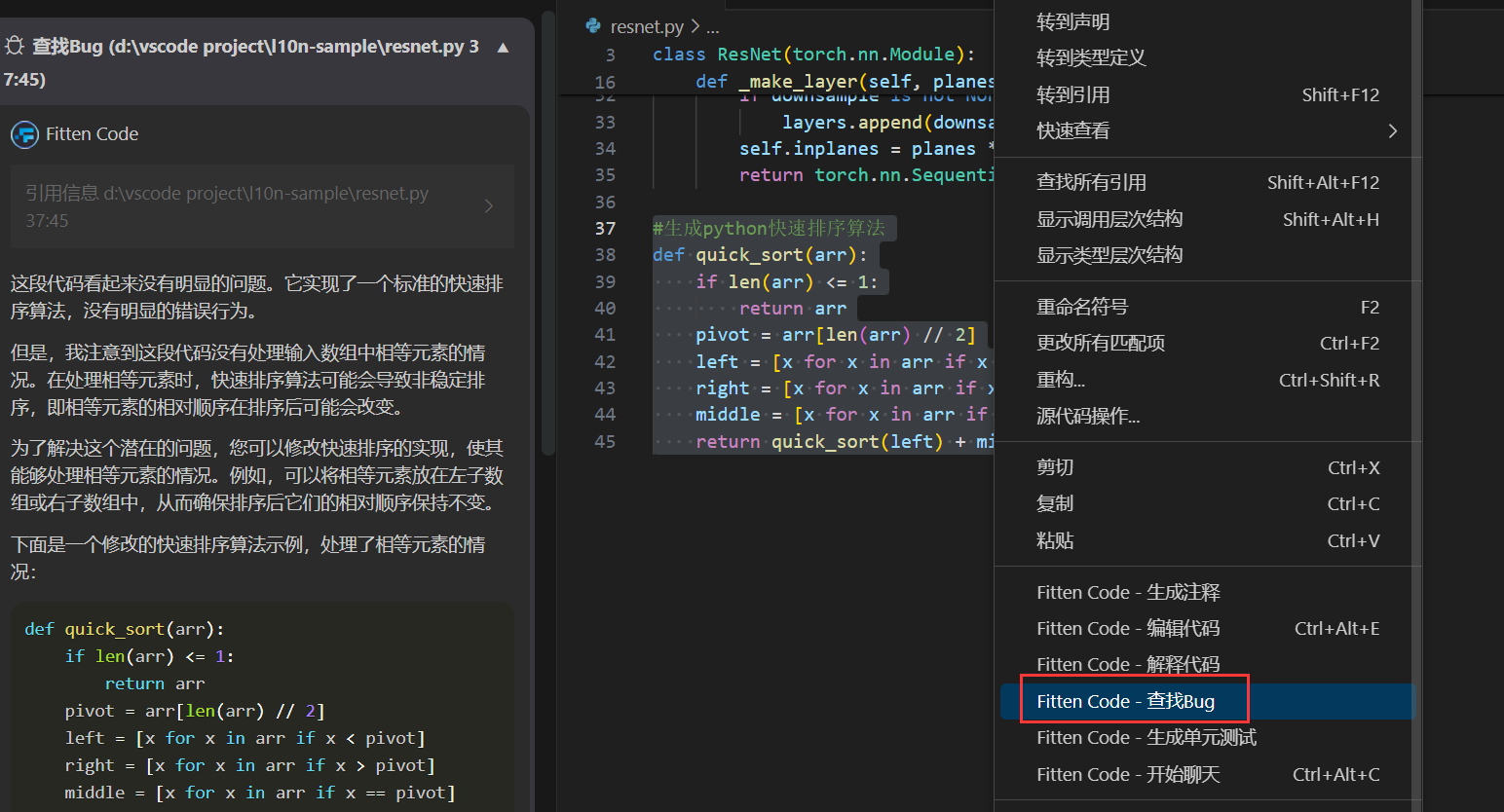Choose Fitten Code - 生成单元测试 option
This screenshot has height=812, width=1504.
point(1147,737)
